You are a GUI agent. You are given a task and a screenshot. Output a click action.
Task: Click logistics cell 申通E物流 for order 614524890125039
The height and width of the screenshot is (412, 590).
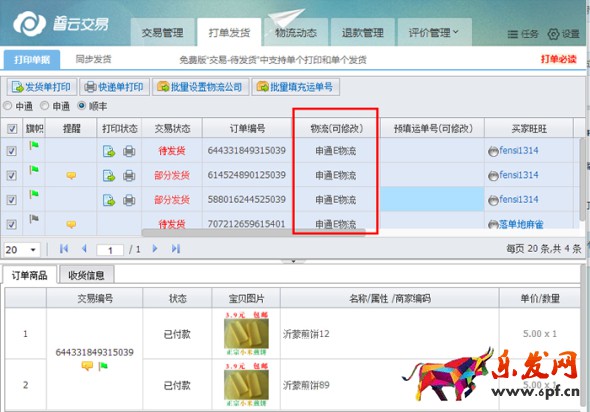tap(336, 175)
